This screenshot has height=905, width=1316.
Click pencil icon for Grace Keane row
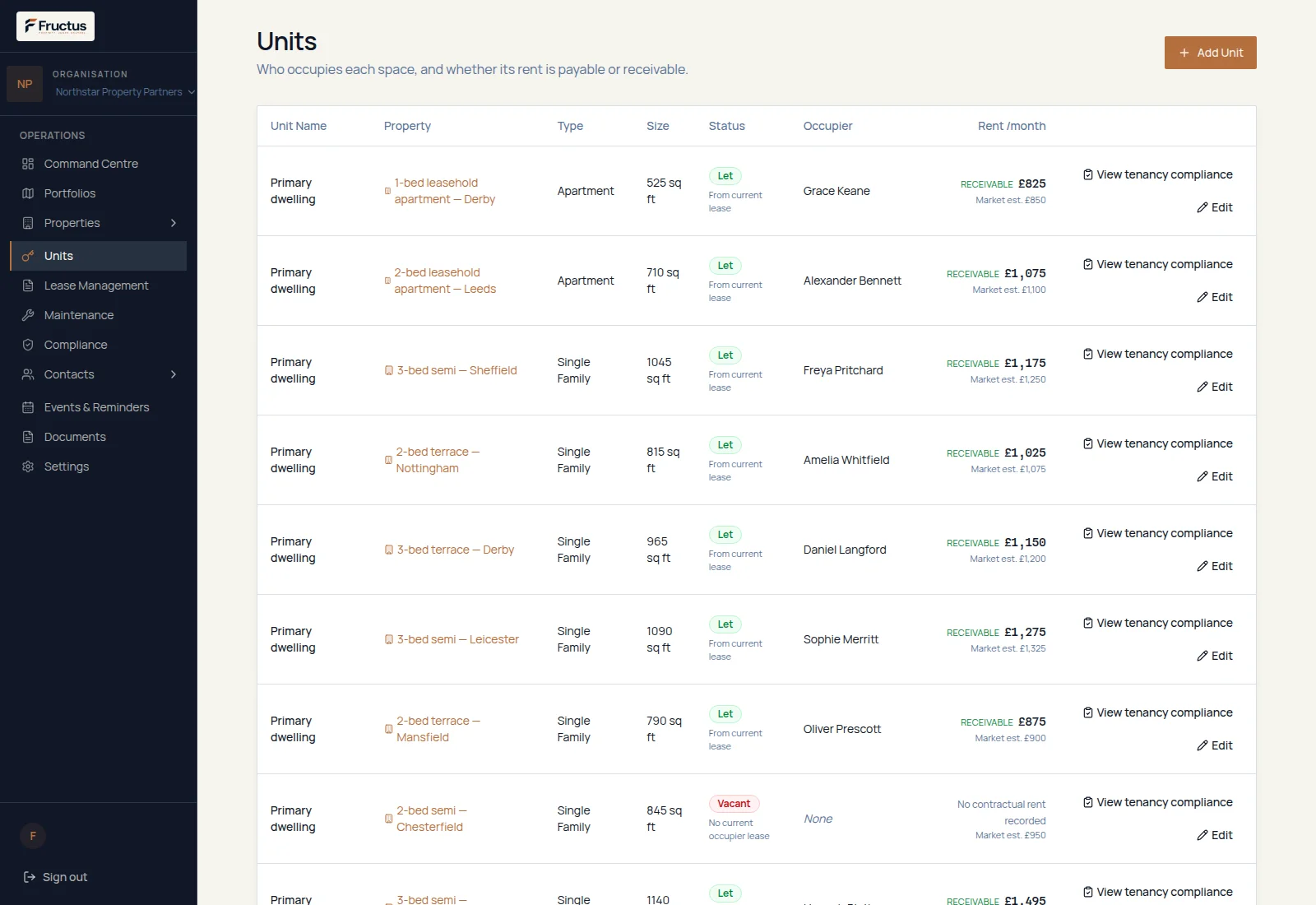tap(1202, 207)
